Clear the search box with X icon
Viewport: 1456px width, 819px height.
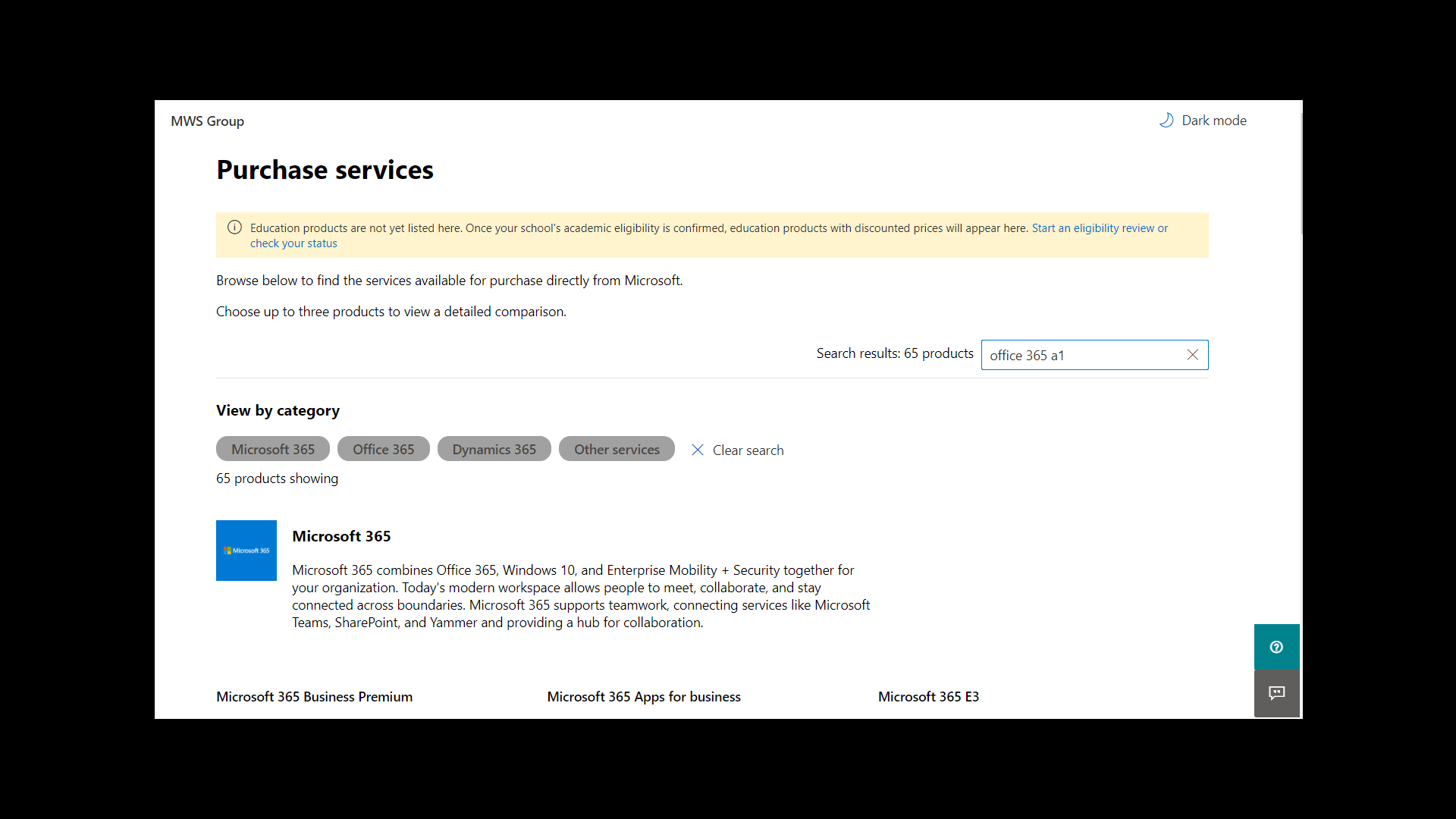pos(1192,355)
